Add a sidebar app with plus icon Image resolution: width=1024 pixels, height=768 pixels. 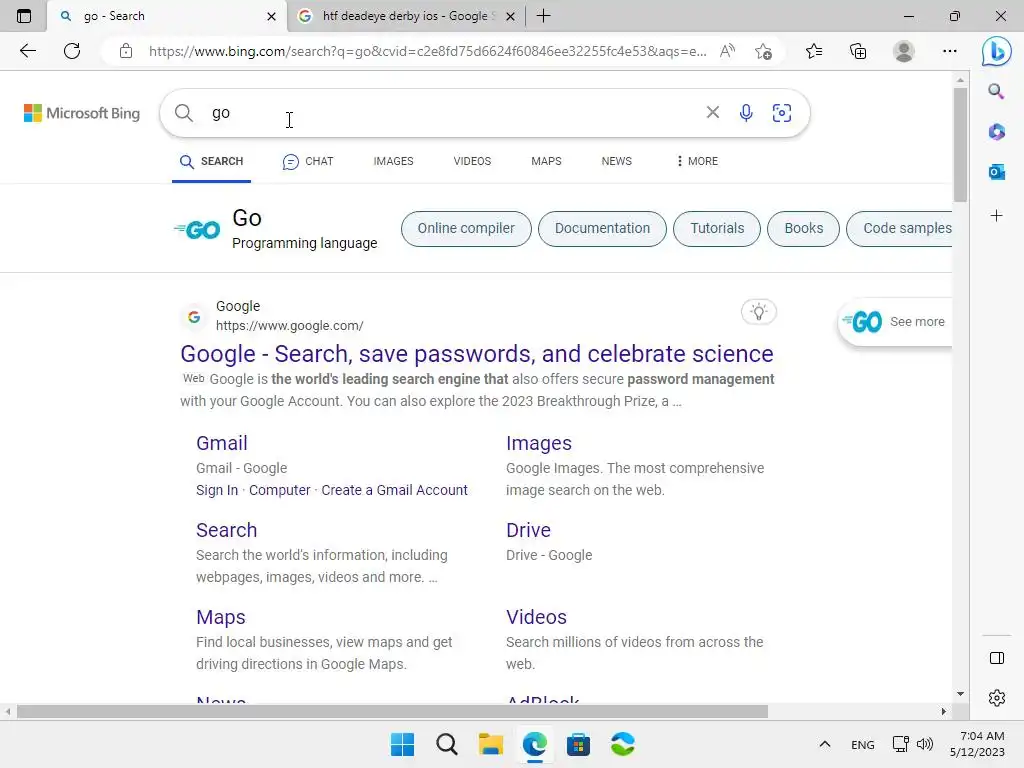pos(997,216)
